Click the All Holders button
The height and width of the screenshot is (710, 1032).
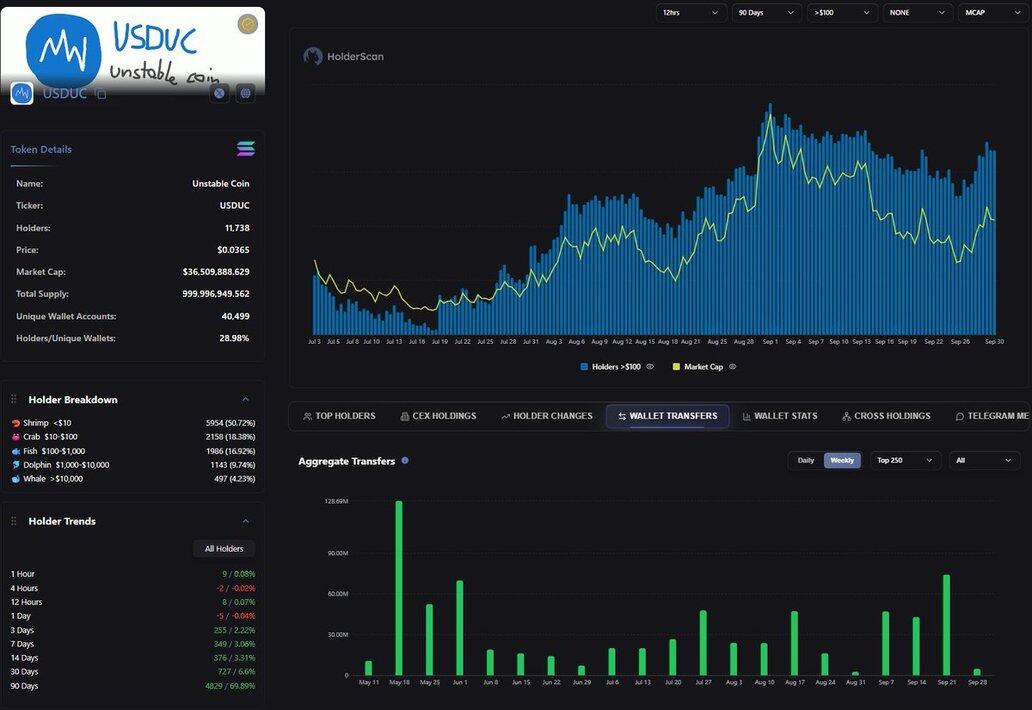point(224,548)
